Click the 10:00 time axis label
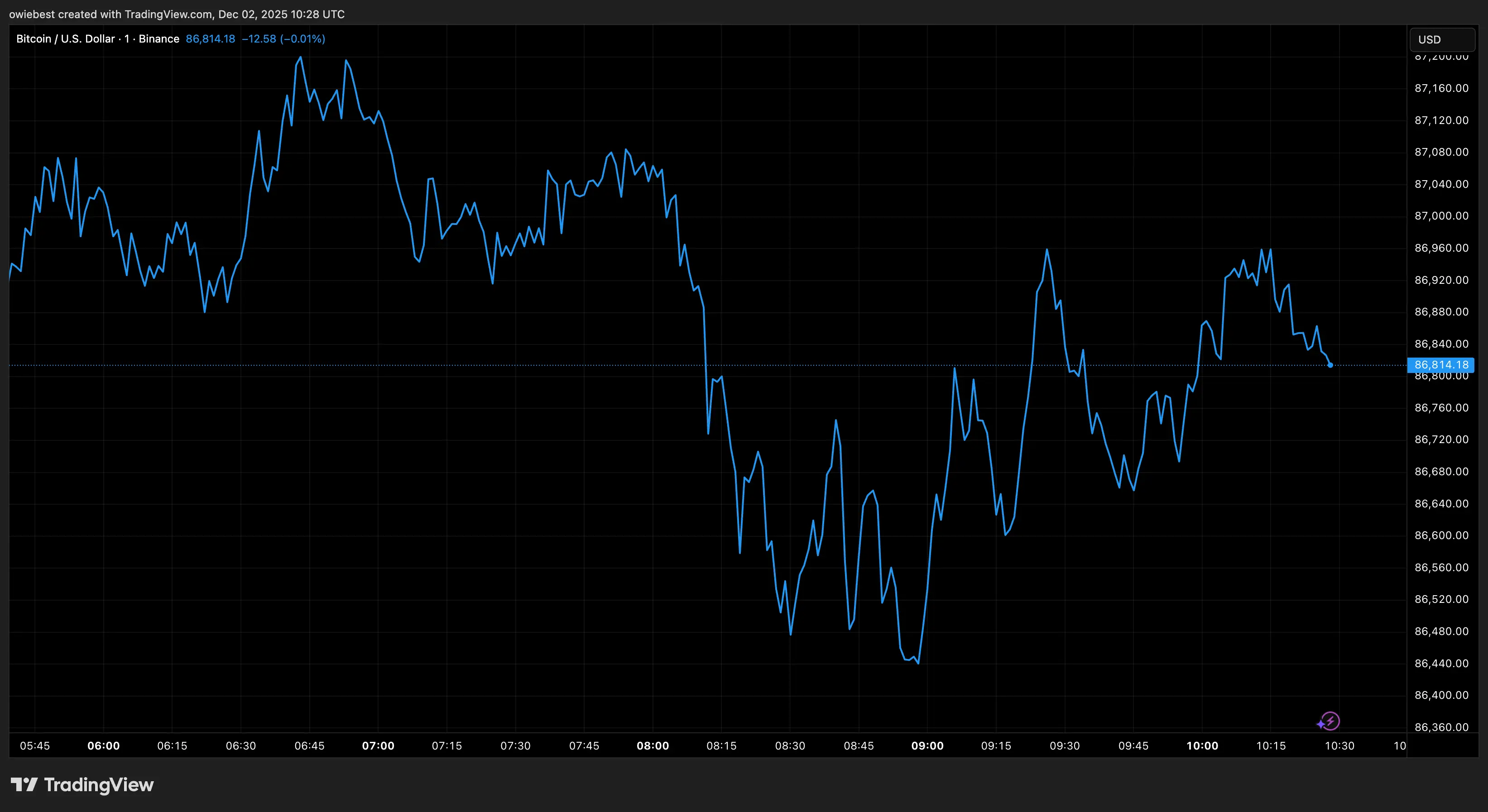This screenshot has width=1488, height=812. [1202, 745]
